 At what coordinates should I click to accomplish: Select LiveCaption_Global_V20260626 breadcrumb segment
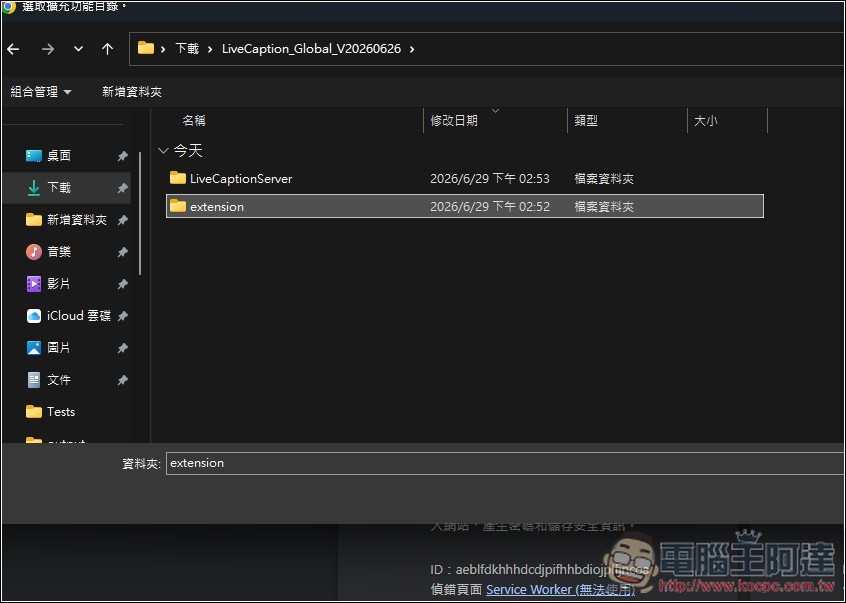pyautogui.click(x=311, y=49)
